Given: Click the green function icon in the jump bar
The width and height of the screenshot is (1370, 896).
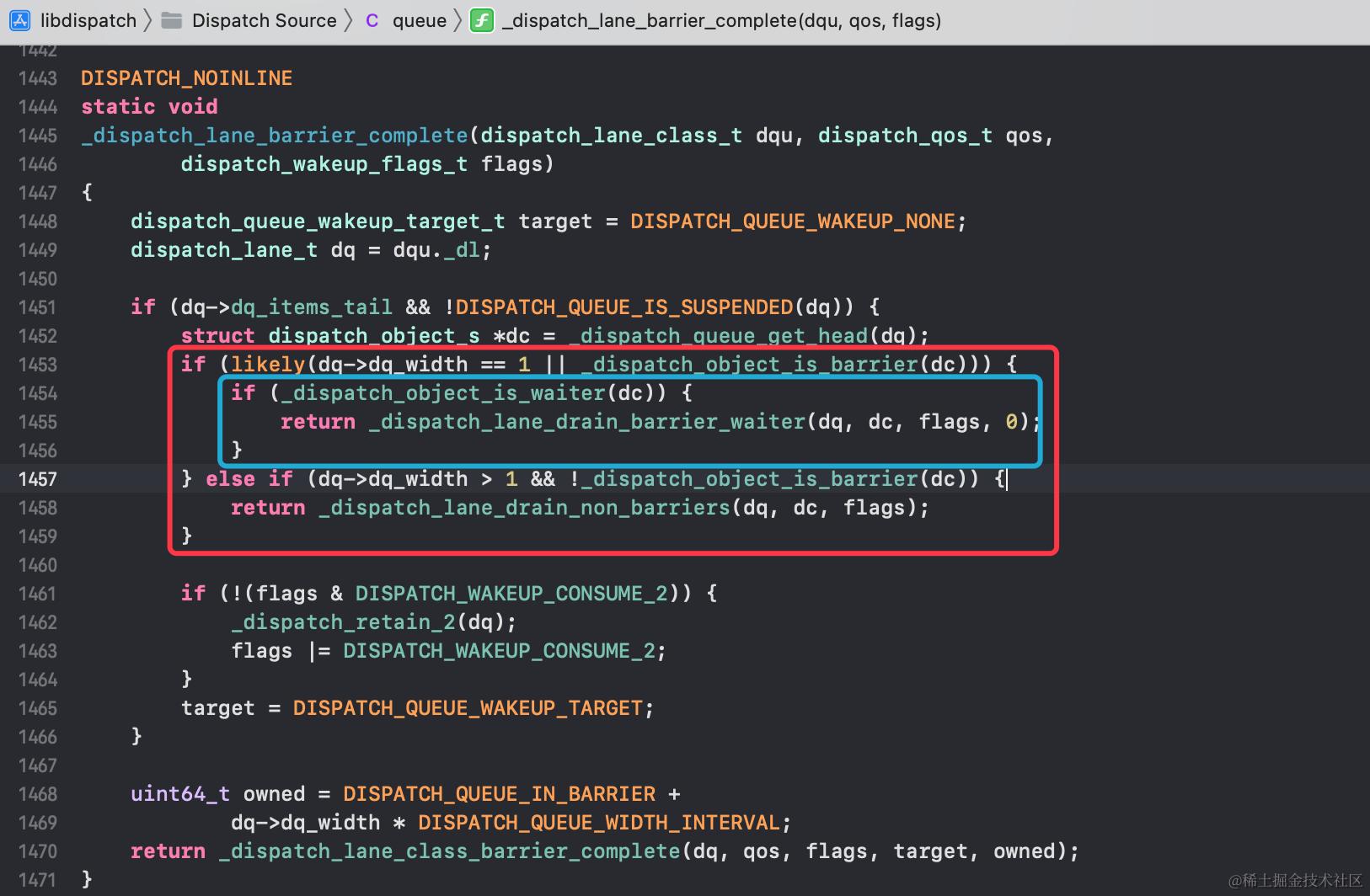Looking at the screenshot, I should 481,20.
